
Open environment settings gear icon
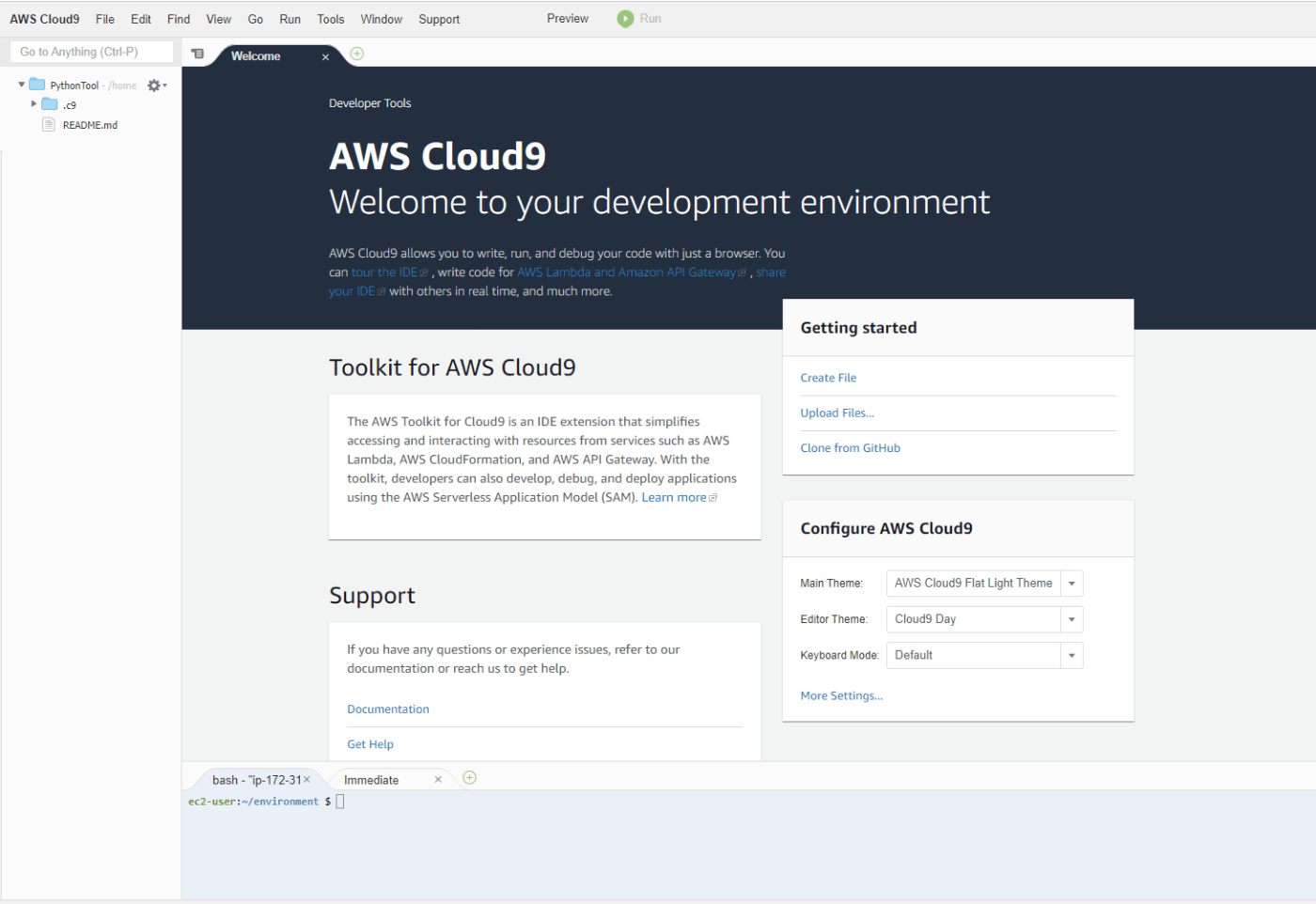tap(155, 86)
